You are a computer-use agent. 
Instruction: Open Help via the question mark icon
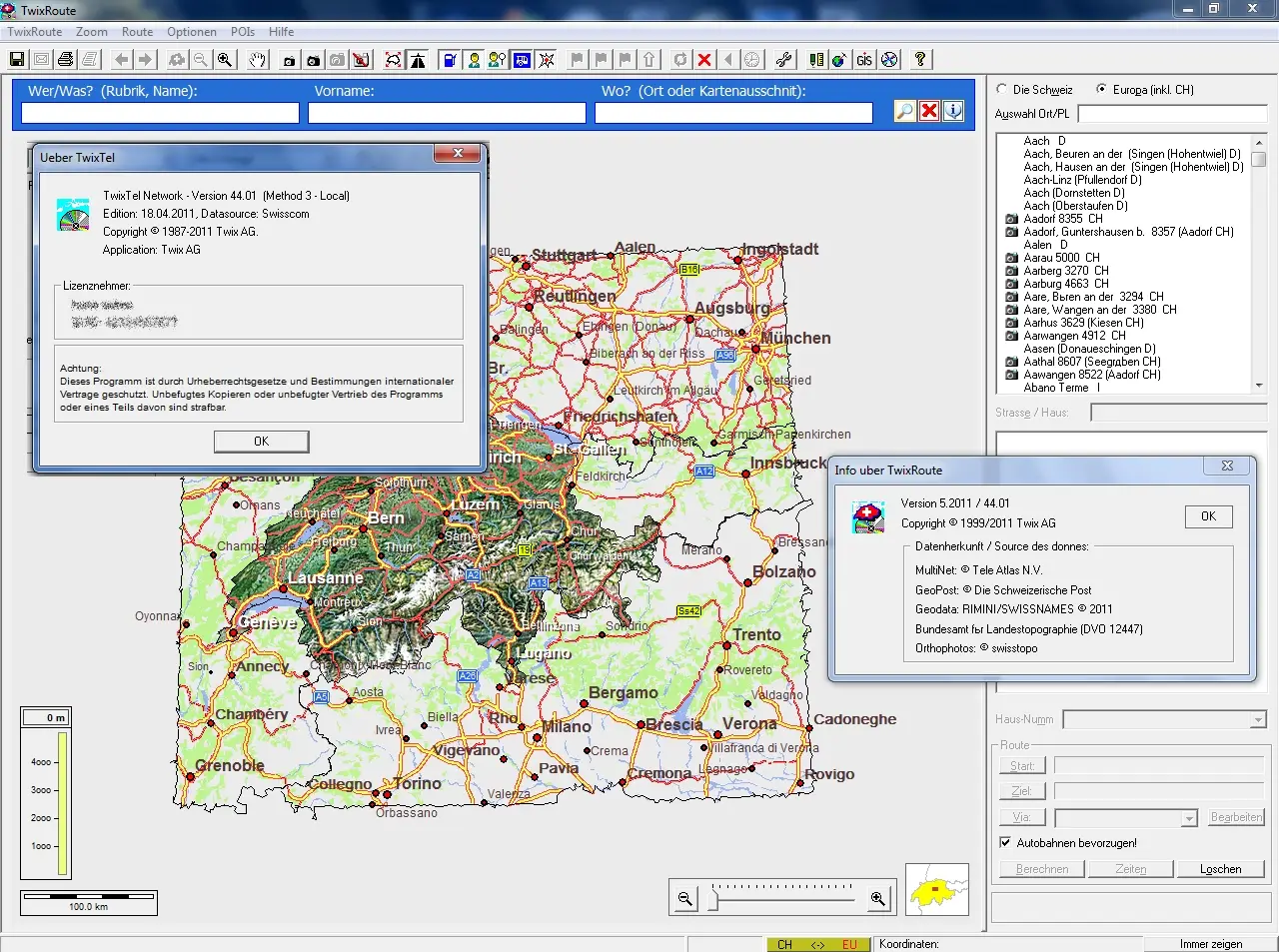pyautogui.click(x=920, y=59)
